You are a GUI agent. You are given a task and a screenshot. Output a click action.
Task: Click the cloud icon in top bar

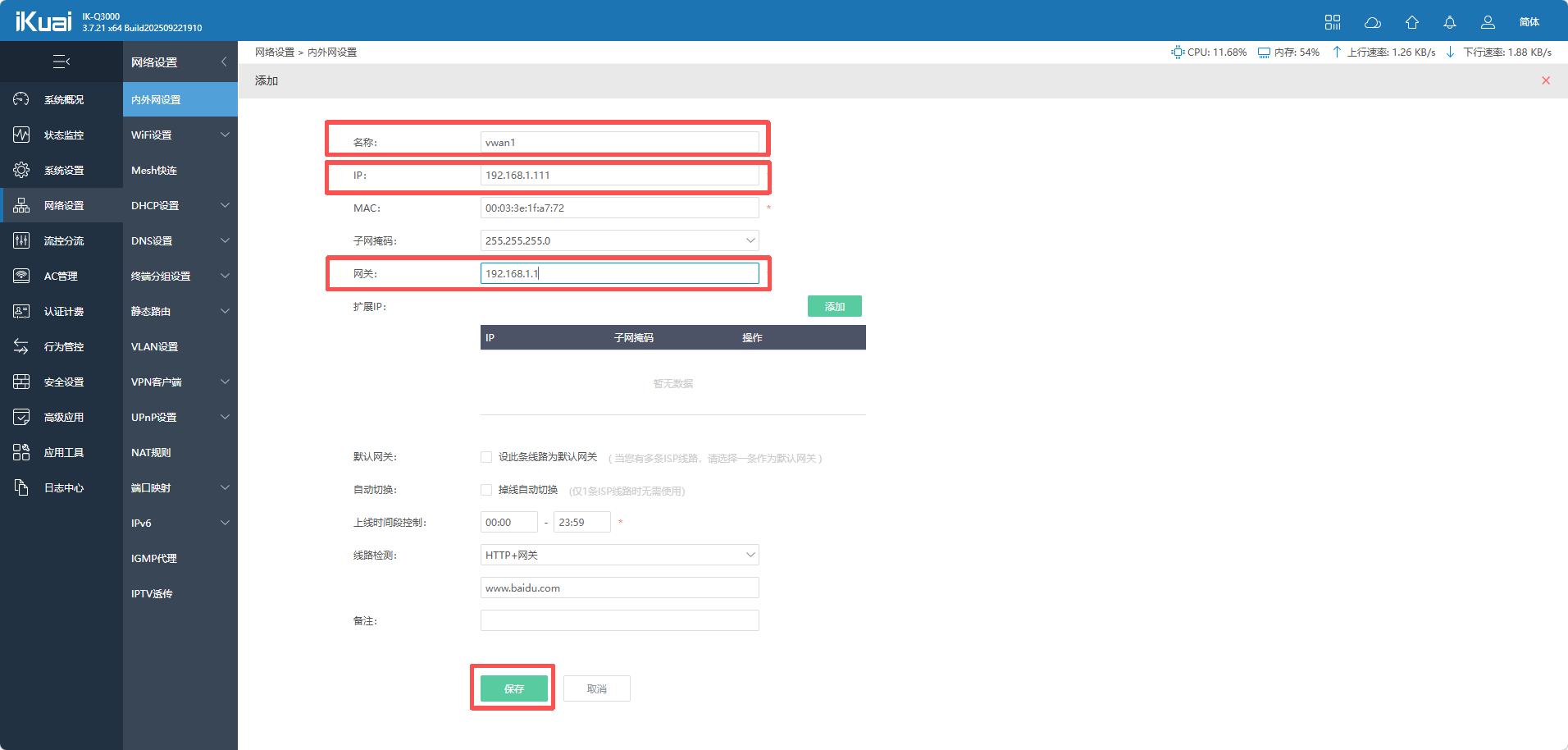(x=1372, y=22)
